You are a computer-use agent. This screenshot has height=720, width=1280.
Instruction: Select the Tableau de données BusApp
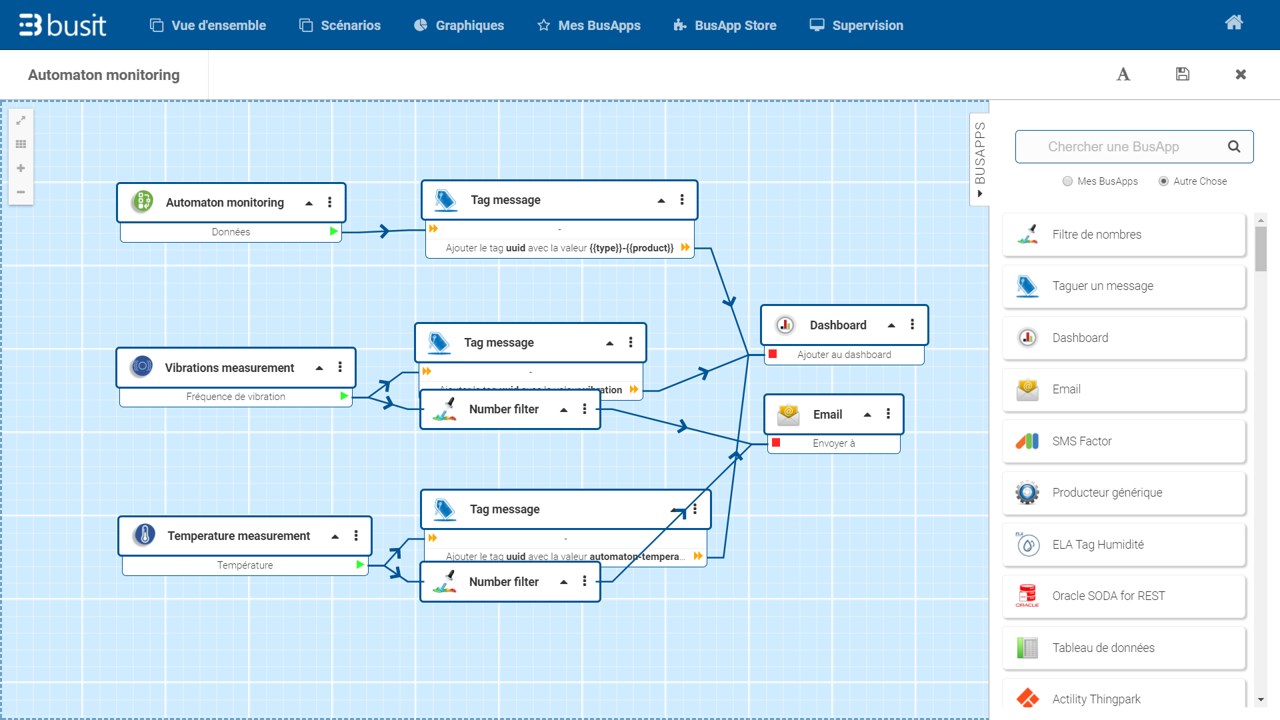coord(1125,647)
